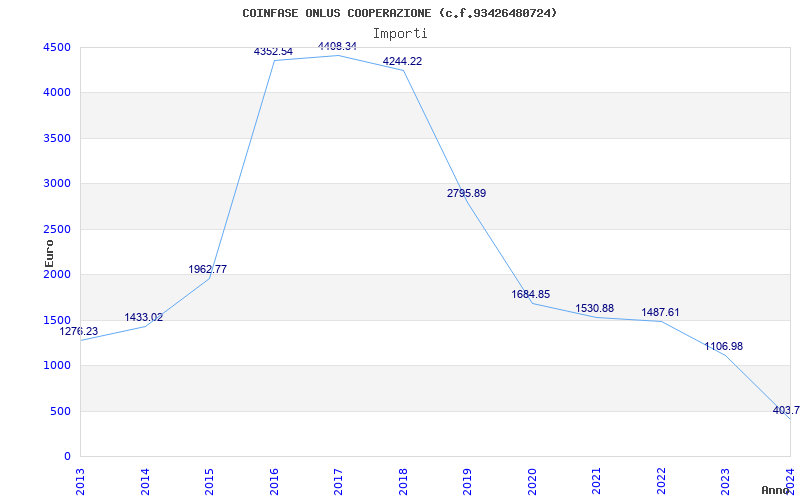Viewport: 800px width, 500px height.
Task: Click the data label 1487.61
Action: click(660, 312)
